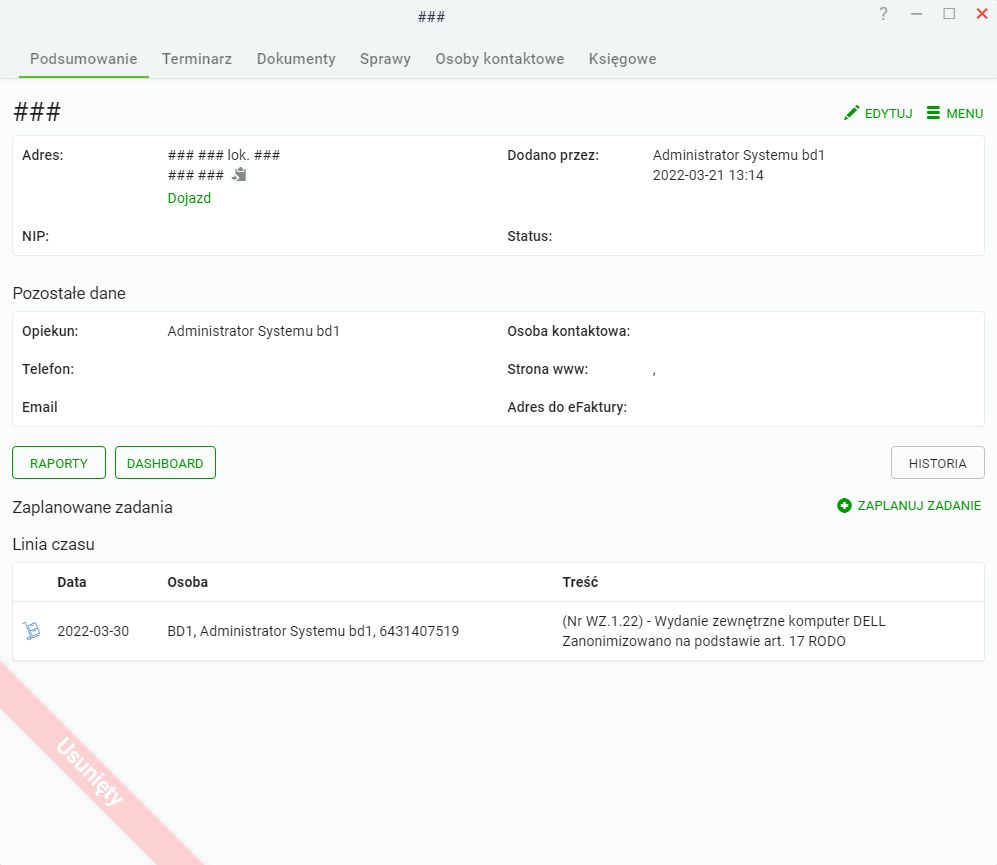Maximize the window

click(949, 14)
